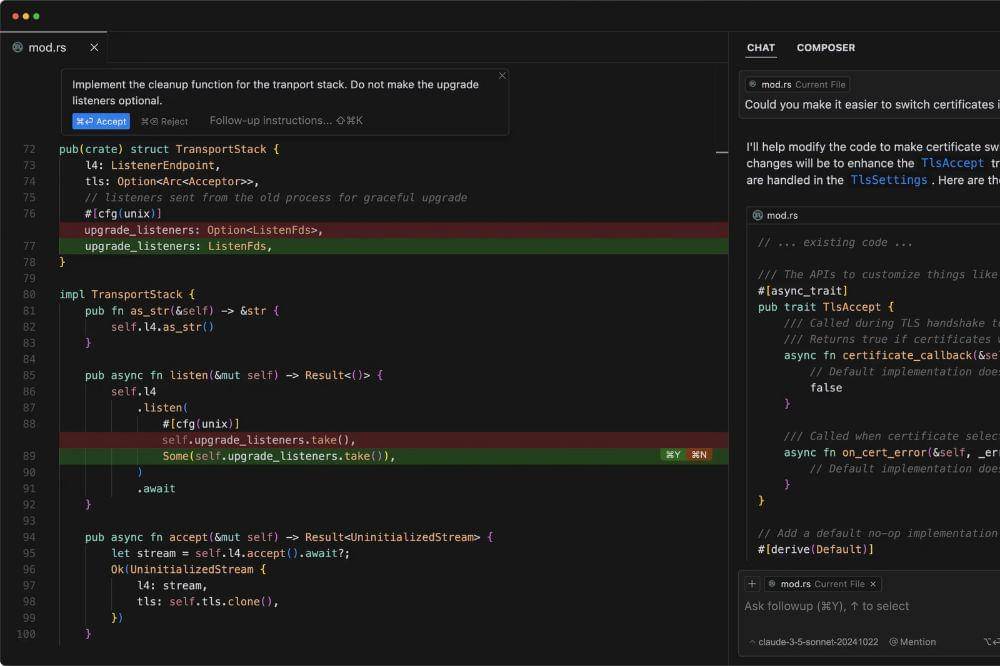
Task: Click the plus icon to add chat context
Action: [750, 584]
